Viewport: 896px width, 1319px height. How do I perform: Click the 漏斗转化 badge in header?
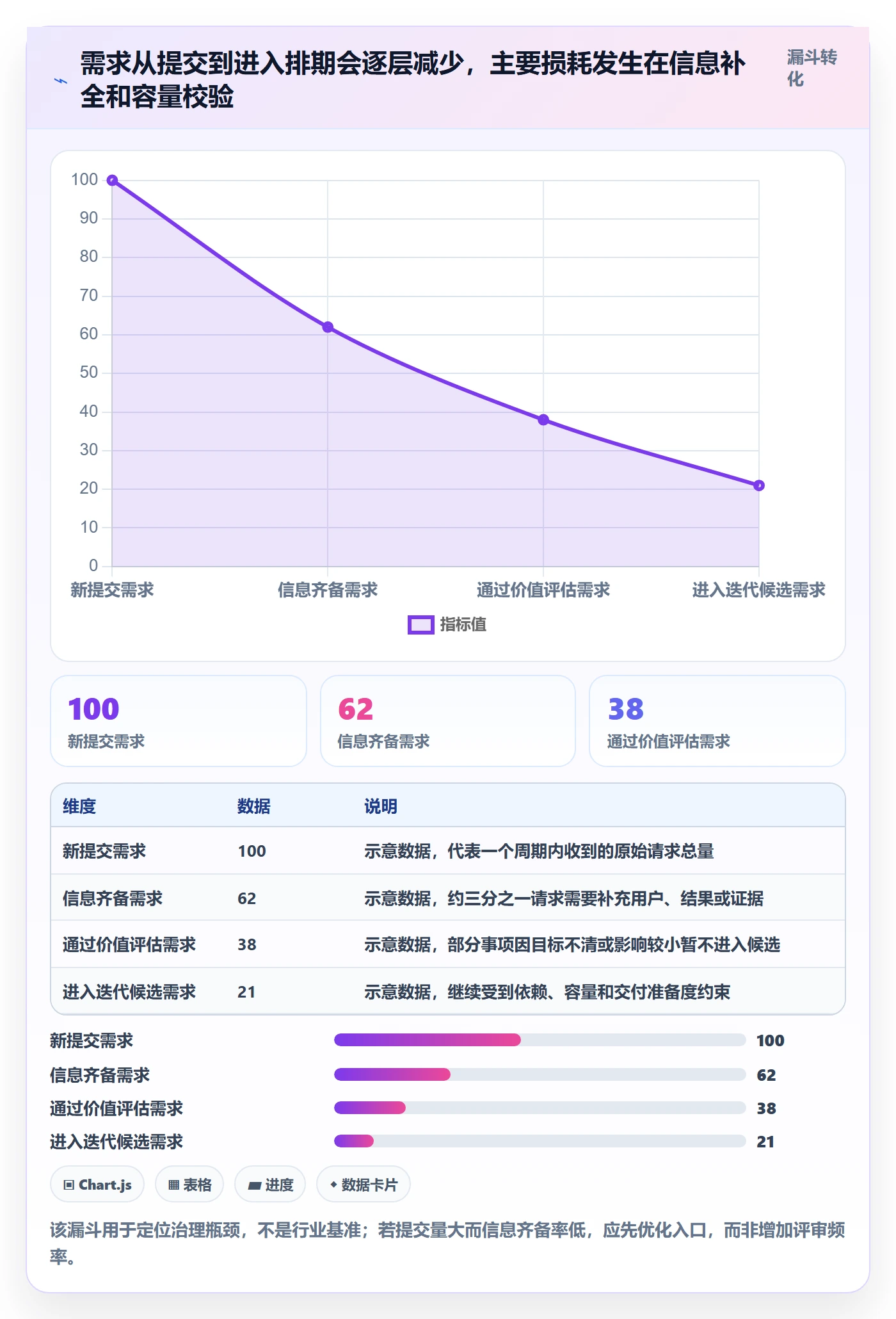812,68
